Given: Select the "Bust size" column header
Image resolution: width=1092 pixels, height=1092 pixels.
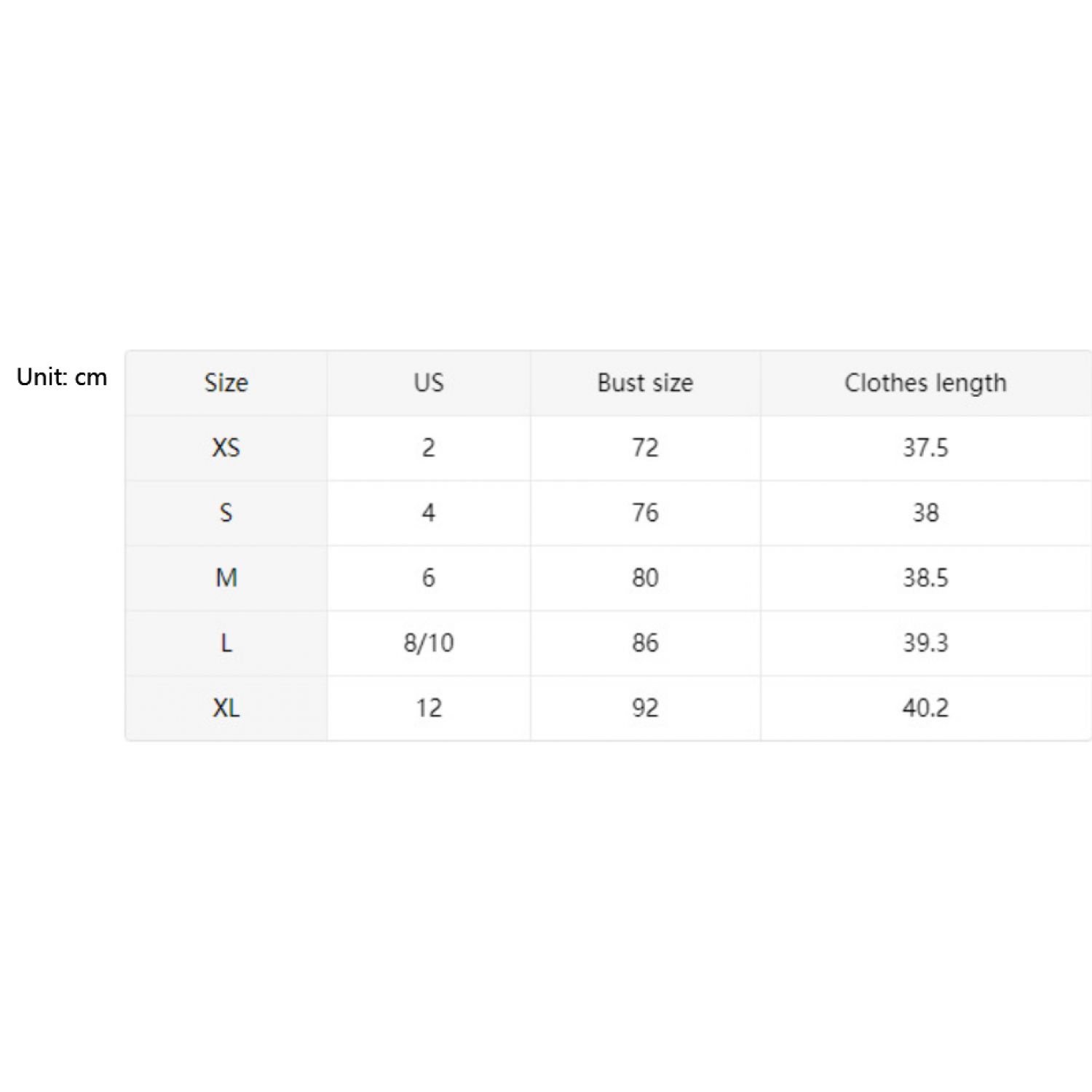Looking at the screenshot, I should click(645, 383).
